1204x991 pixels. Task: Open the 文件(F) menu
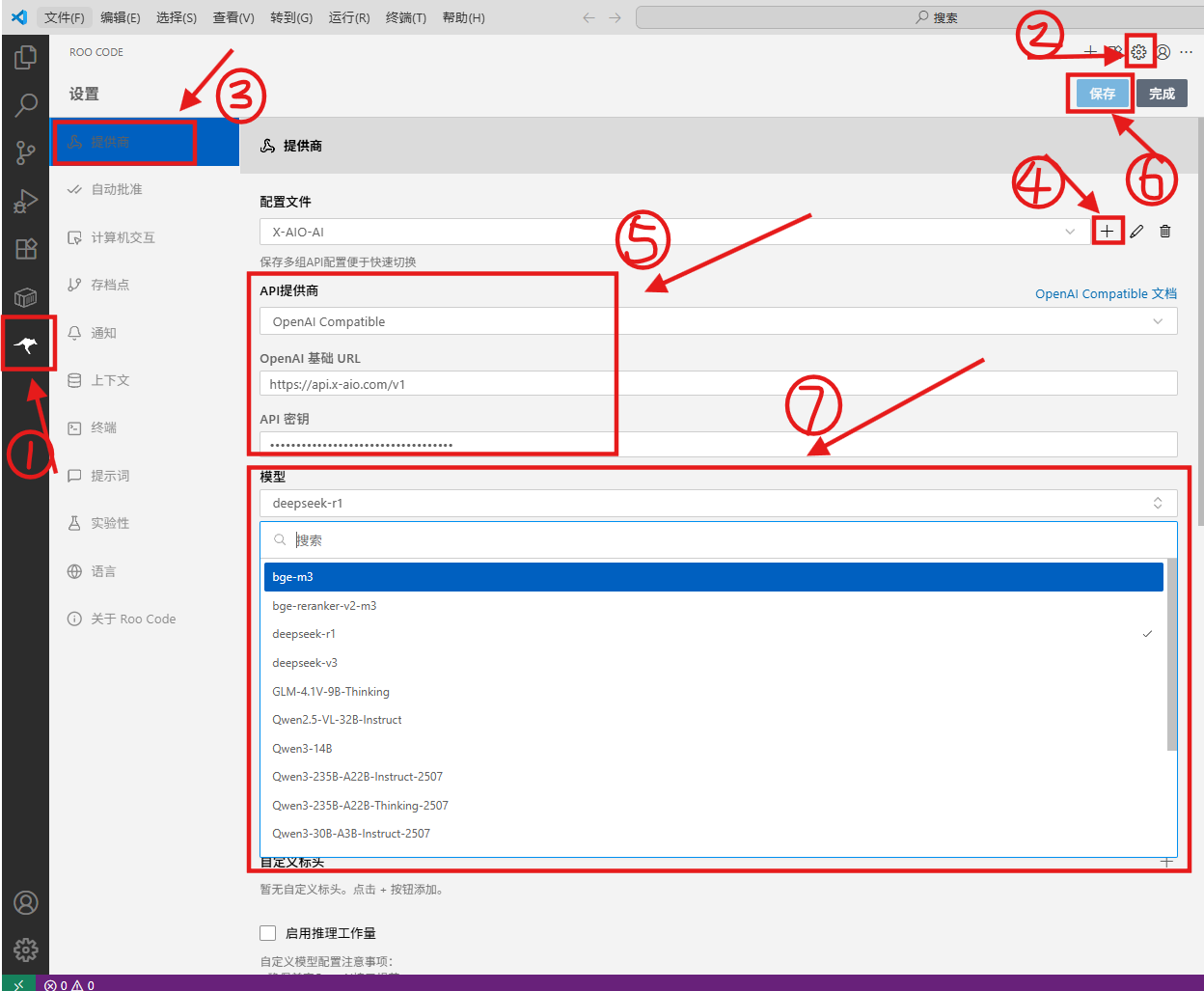tap(65, 17)
